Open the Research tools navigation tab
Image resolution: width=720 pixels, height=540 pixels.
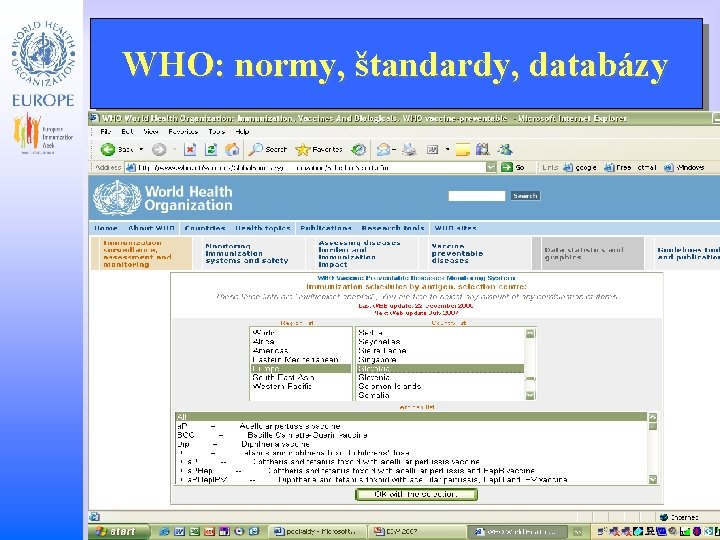(393, 228)
